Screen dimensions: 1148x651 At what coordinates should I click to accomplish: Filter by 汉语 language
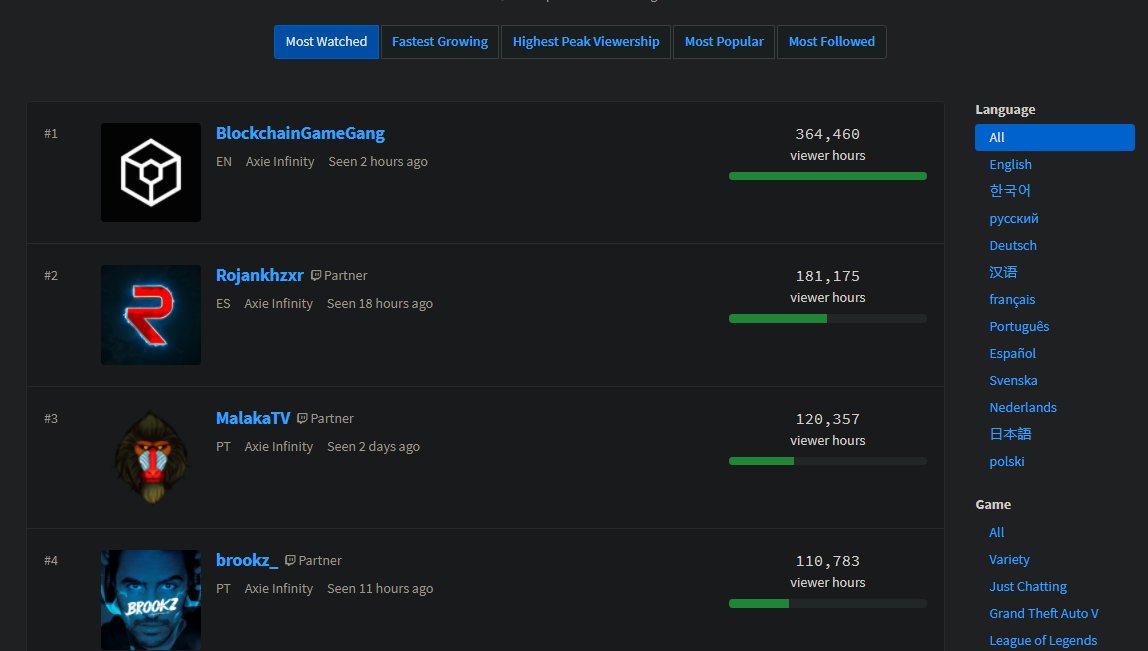(x=1003, y=272)
